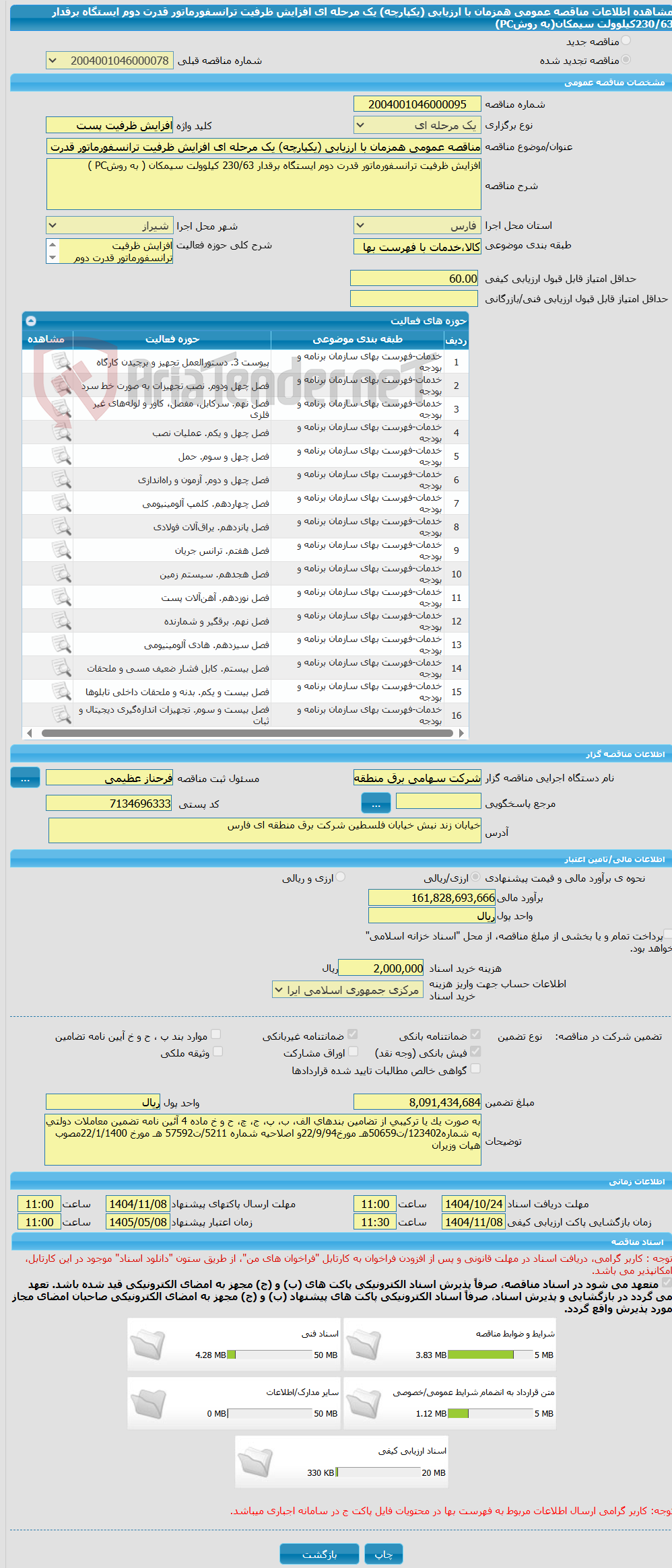
Task: Toggle وثیقه ملکی checkbox
Action: [217, 1051]
